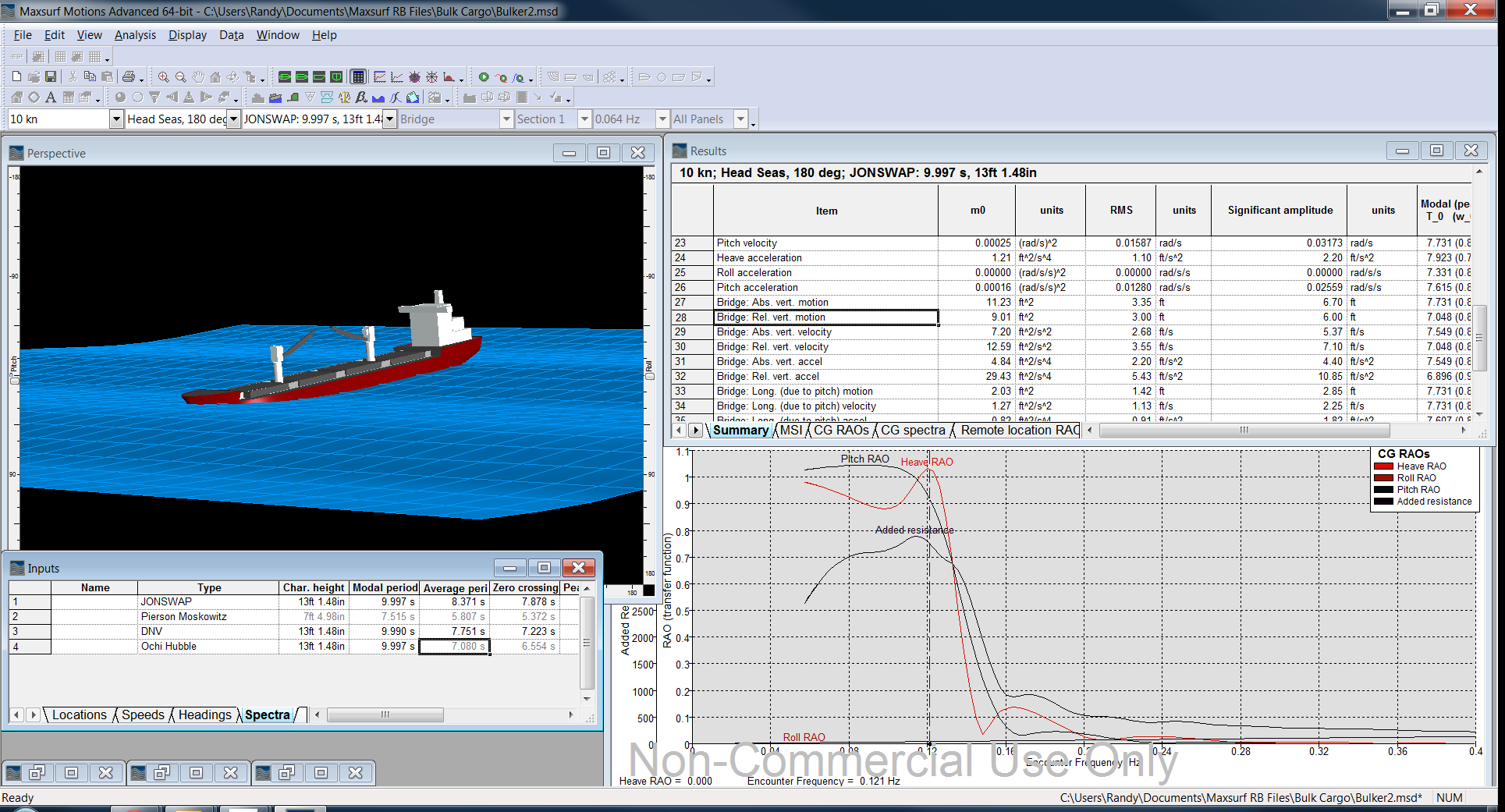Click the Copy icon in toolbar
Image resolution: width=1505 pixels, height=812 pixels.
[90, 76]
